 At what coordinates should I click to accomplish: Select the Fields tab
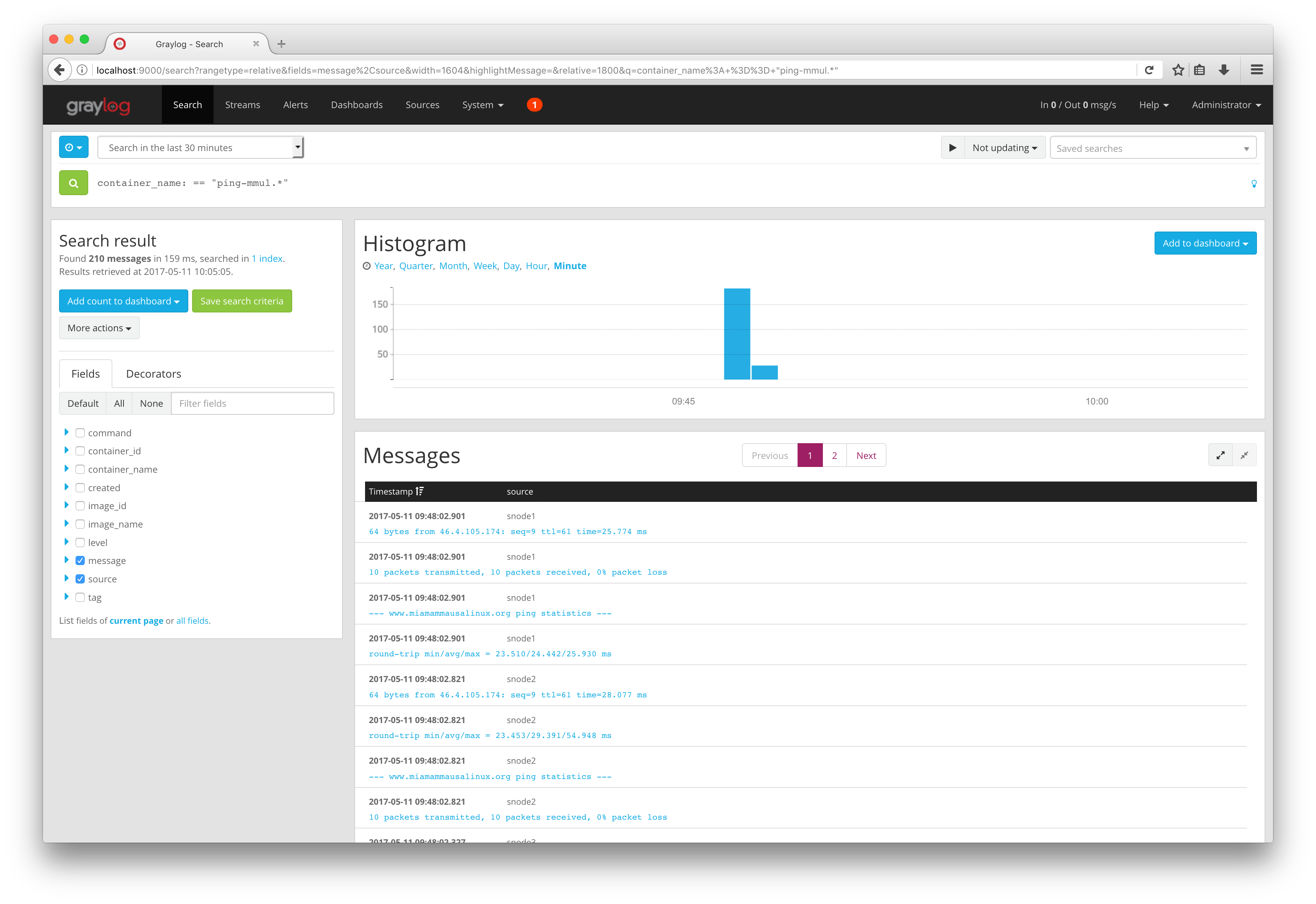tap(86, 374)
